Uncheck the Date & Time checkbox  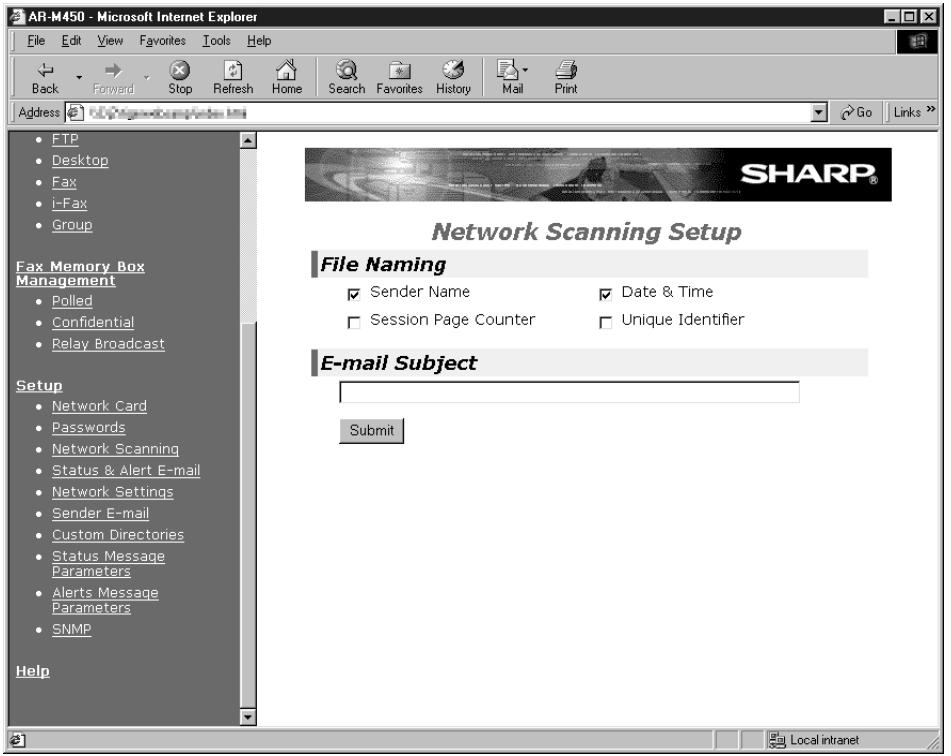coord(605,294)
